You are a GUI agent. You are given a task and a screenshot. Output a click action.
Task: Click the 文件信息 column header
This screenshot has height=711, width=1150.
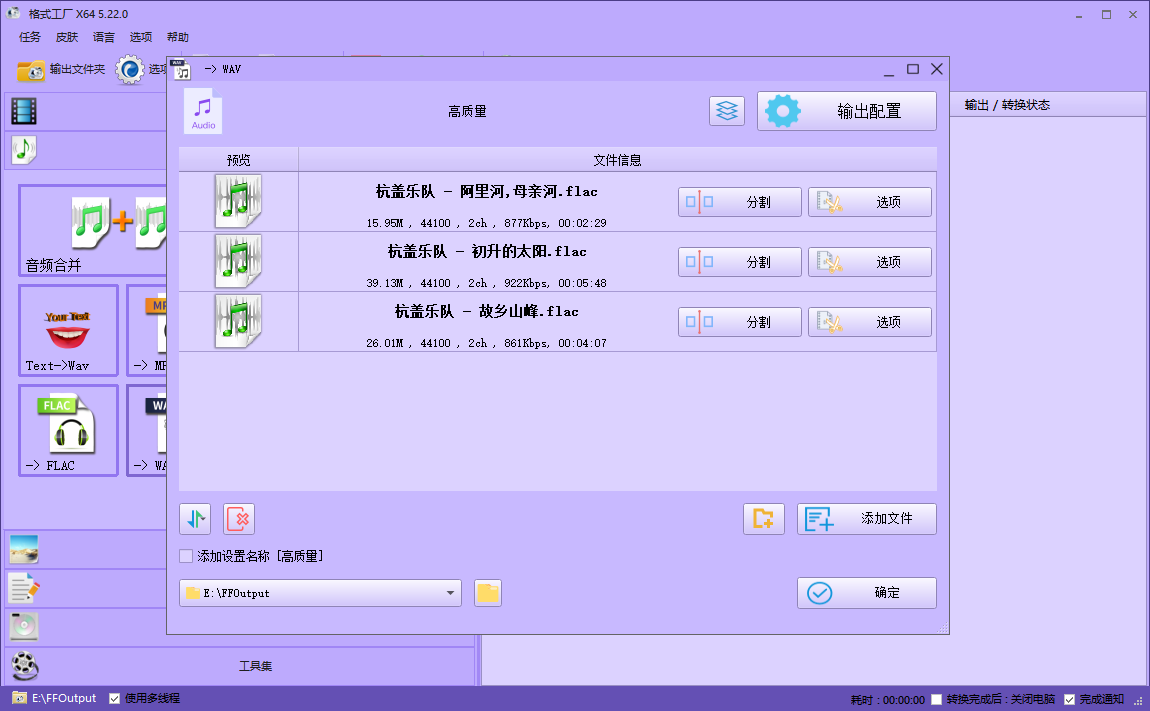pyautogui.click(x=618, y=160)
